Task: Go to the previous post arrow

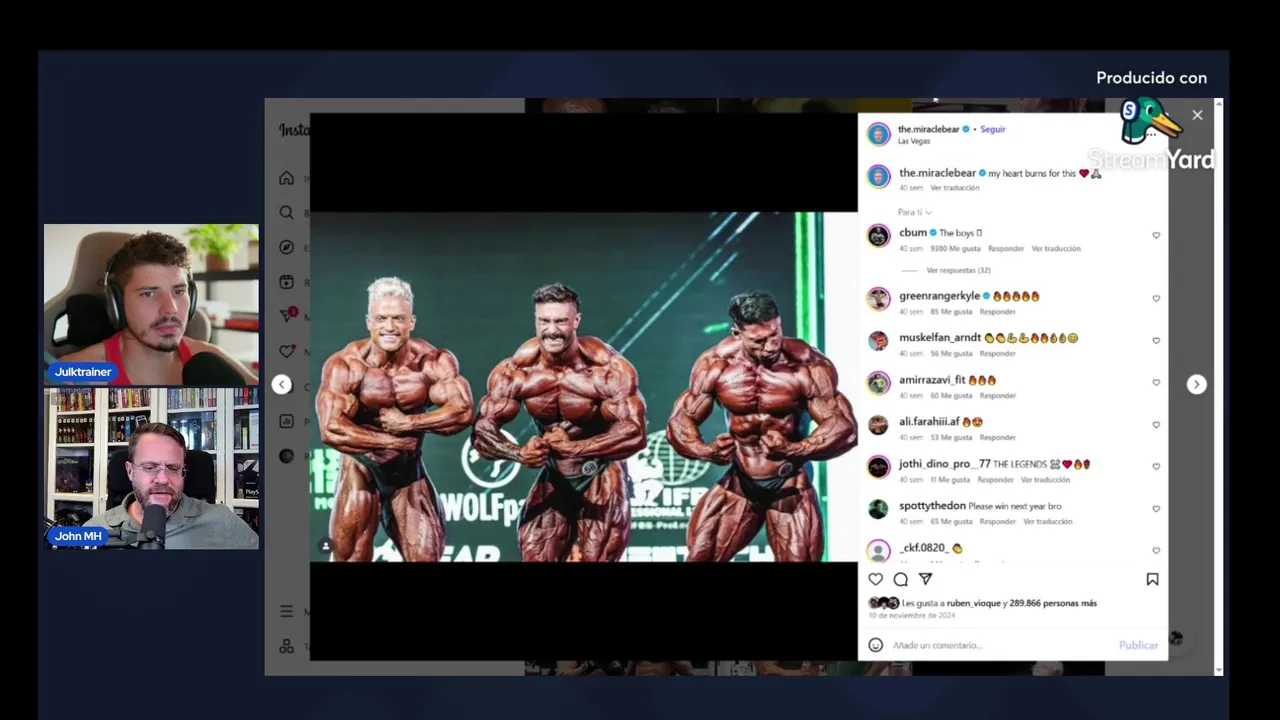Action: click(x=282, y=384)
